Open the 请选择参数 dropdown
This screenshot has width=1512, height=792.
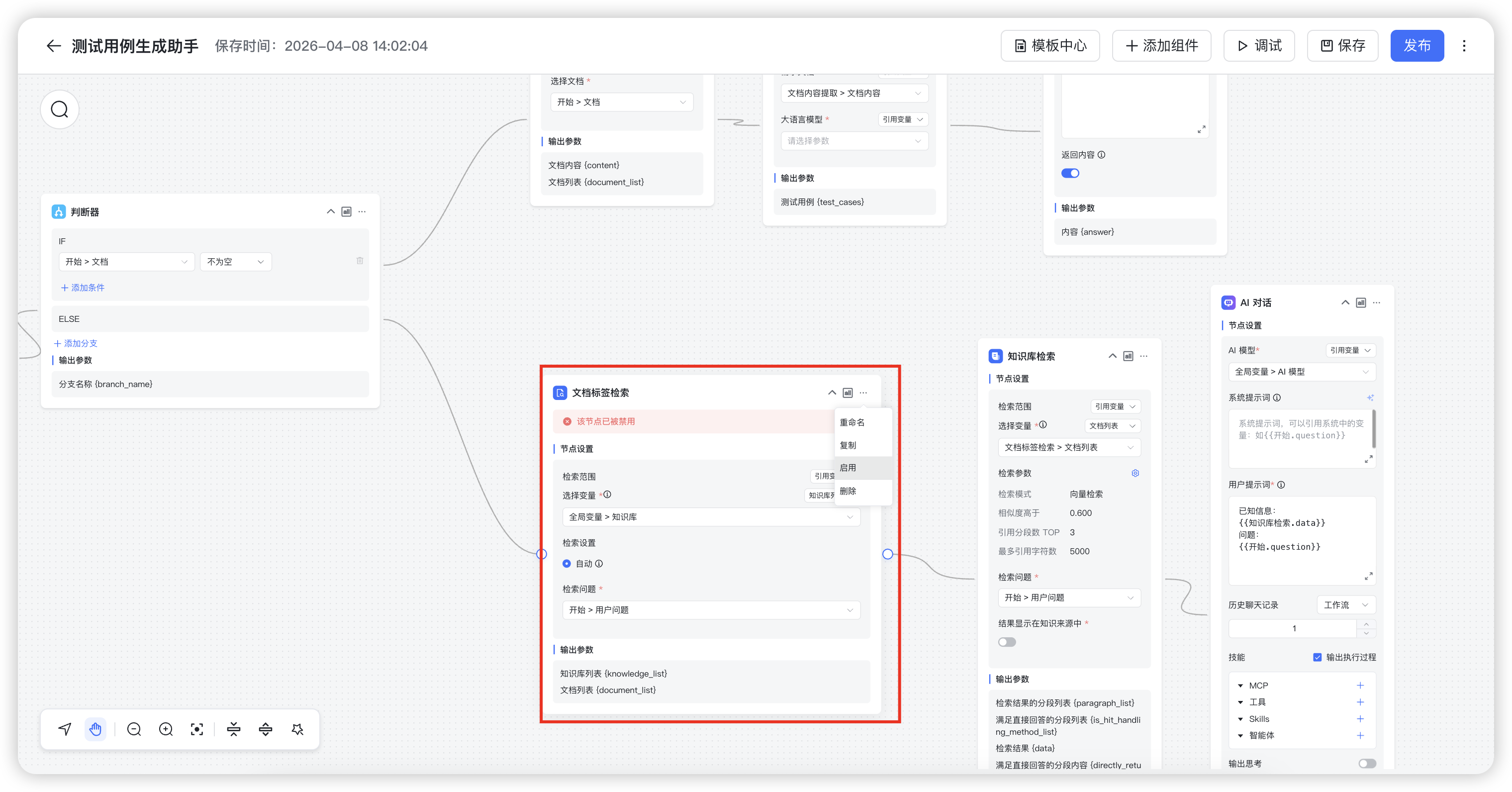tap(854, 141)
